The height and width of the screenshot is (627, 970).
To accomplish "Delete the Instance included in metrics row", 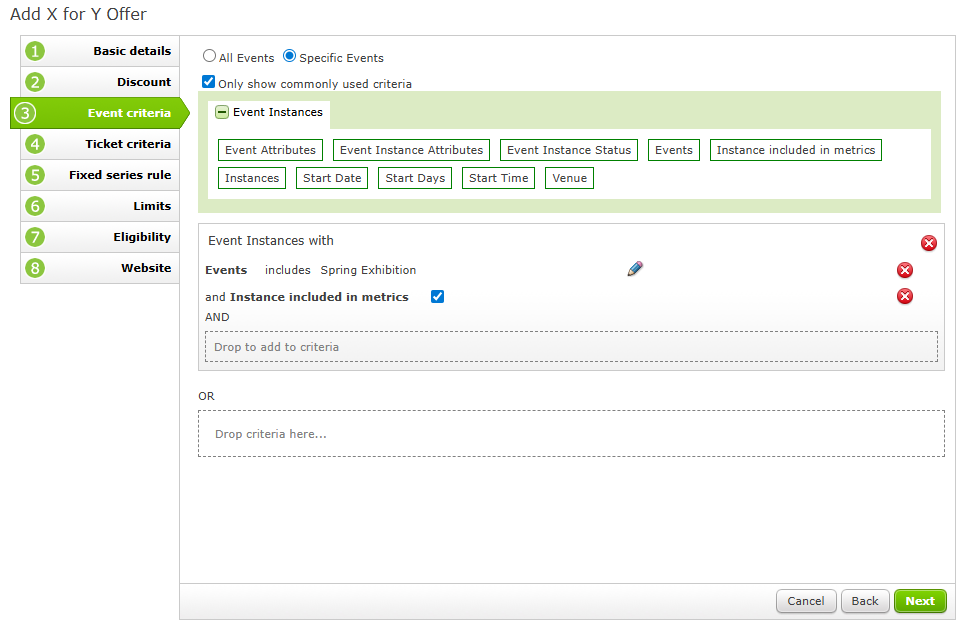I will click(x=905, y=296).
